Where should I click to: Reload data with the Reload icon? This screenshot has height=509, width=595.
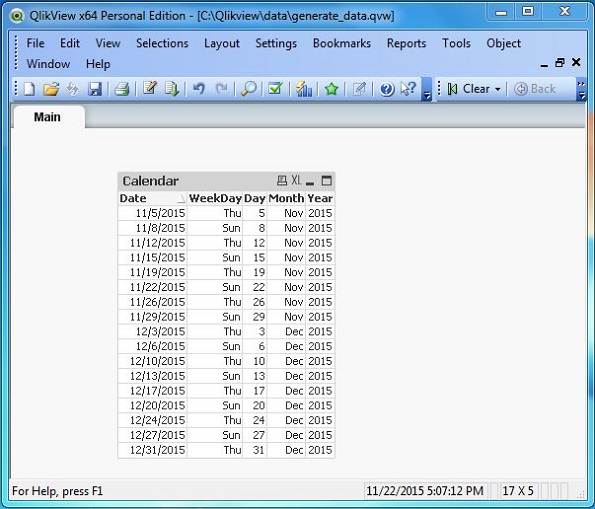click(172, 89)
